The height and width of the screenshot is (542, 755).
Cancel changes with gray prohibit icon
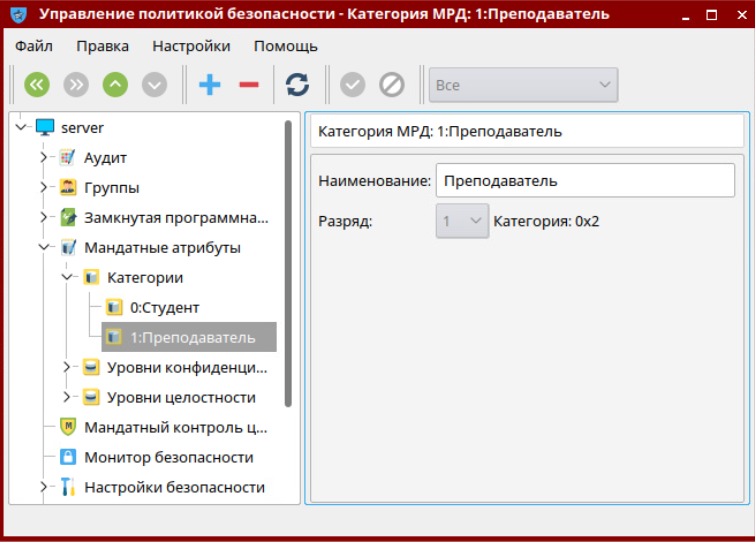point(391,85)
